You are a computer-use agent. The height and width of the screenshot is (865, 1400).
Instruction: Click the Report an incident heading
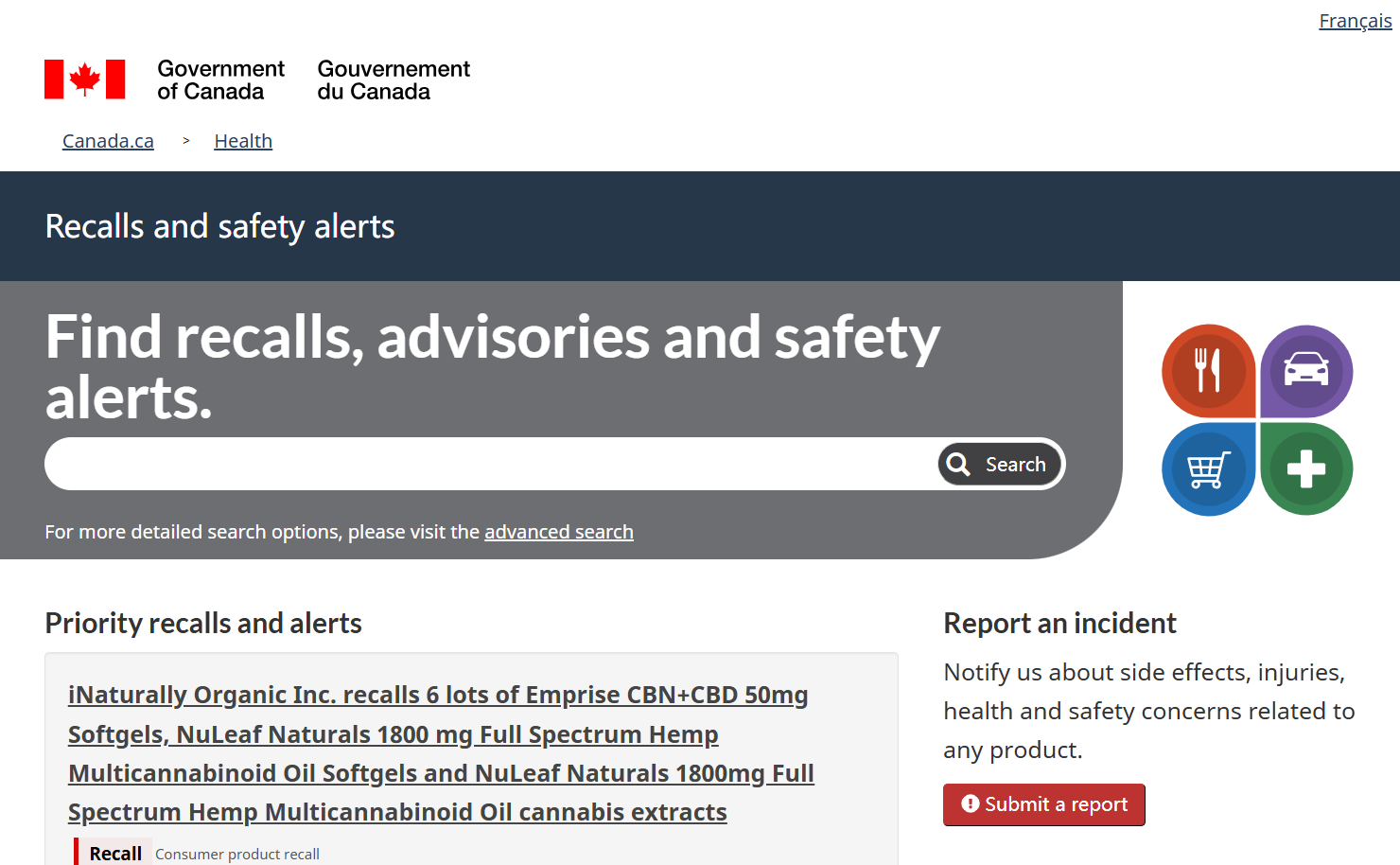pyautogui.click(x=1059, y=623)
